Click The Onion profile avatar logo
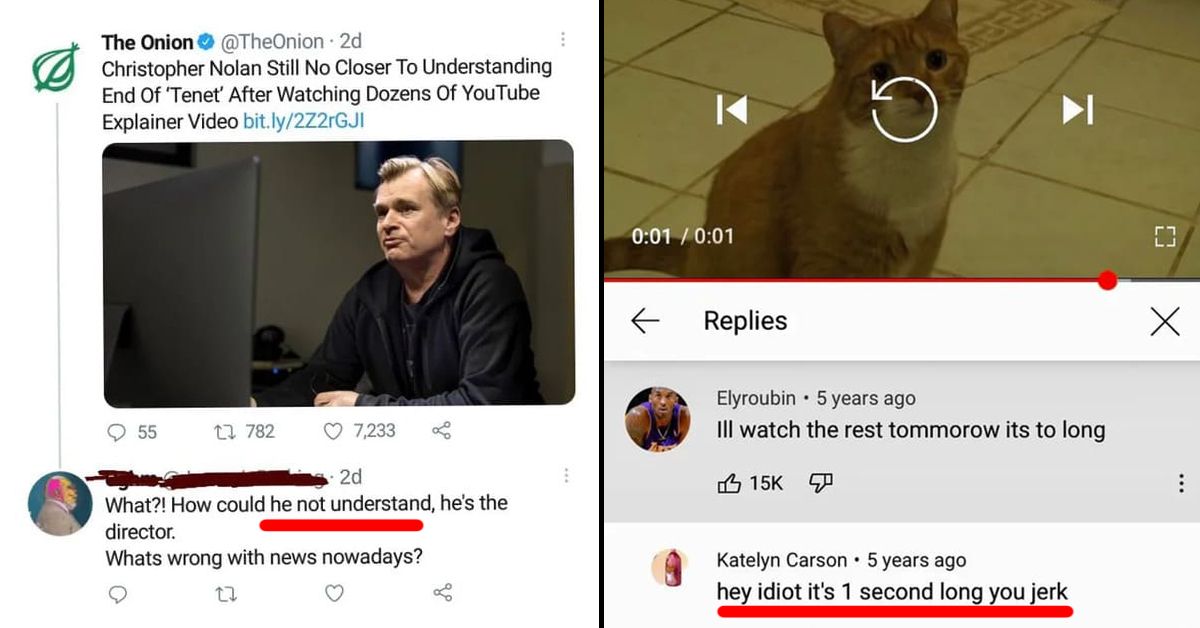The height and width of the screenshot is (628, 1200). 55,66
